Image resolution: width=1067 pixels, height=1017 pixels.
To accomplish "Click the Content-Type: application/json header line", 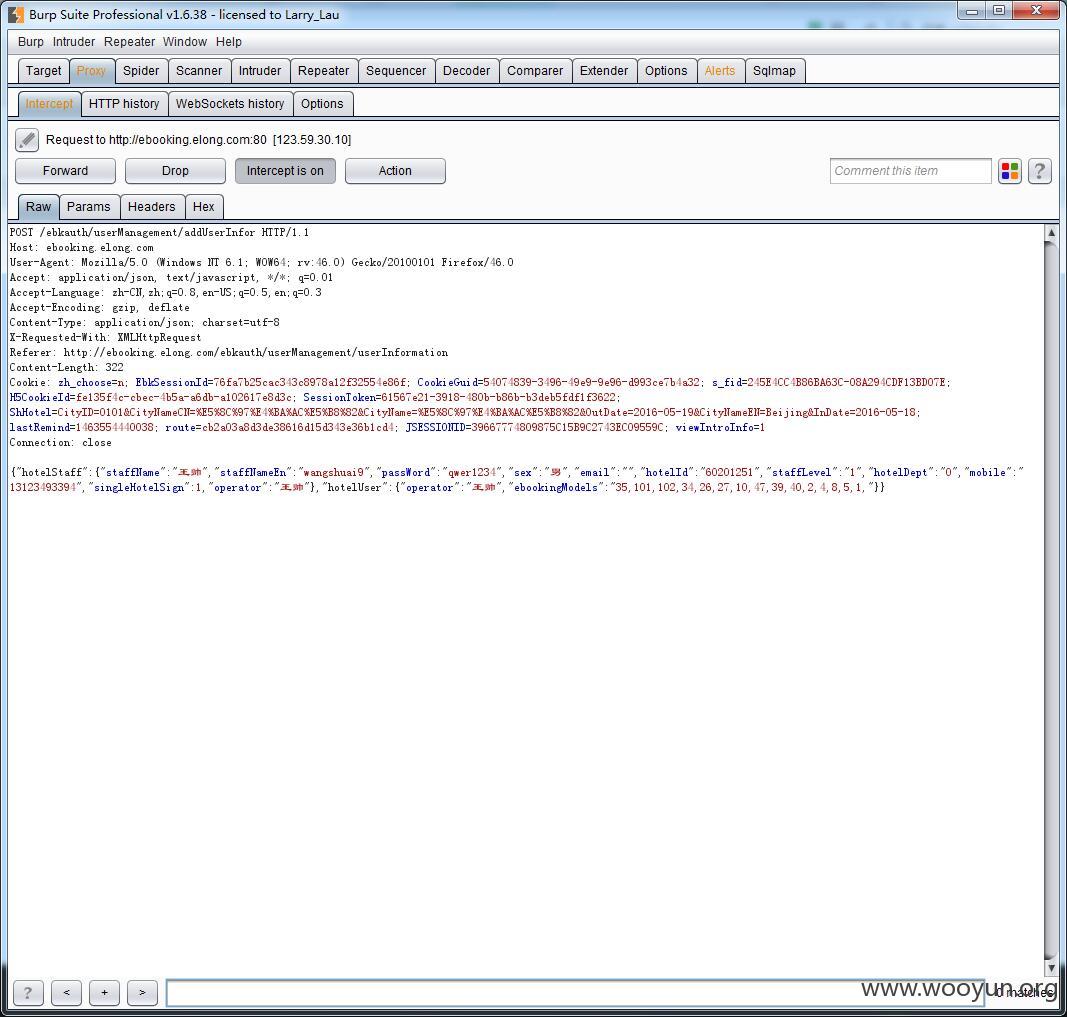I will coord(144,322).
